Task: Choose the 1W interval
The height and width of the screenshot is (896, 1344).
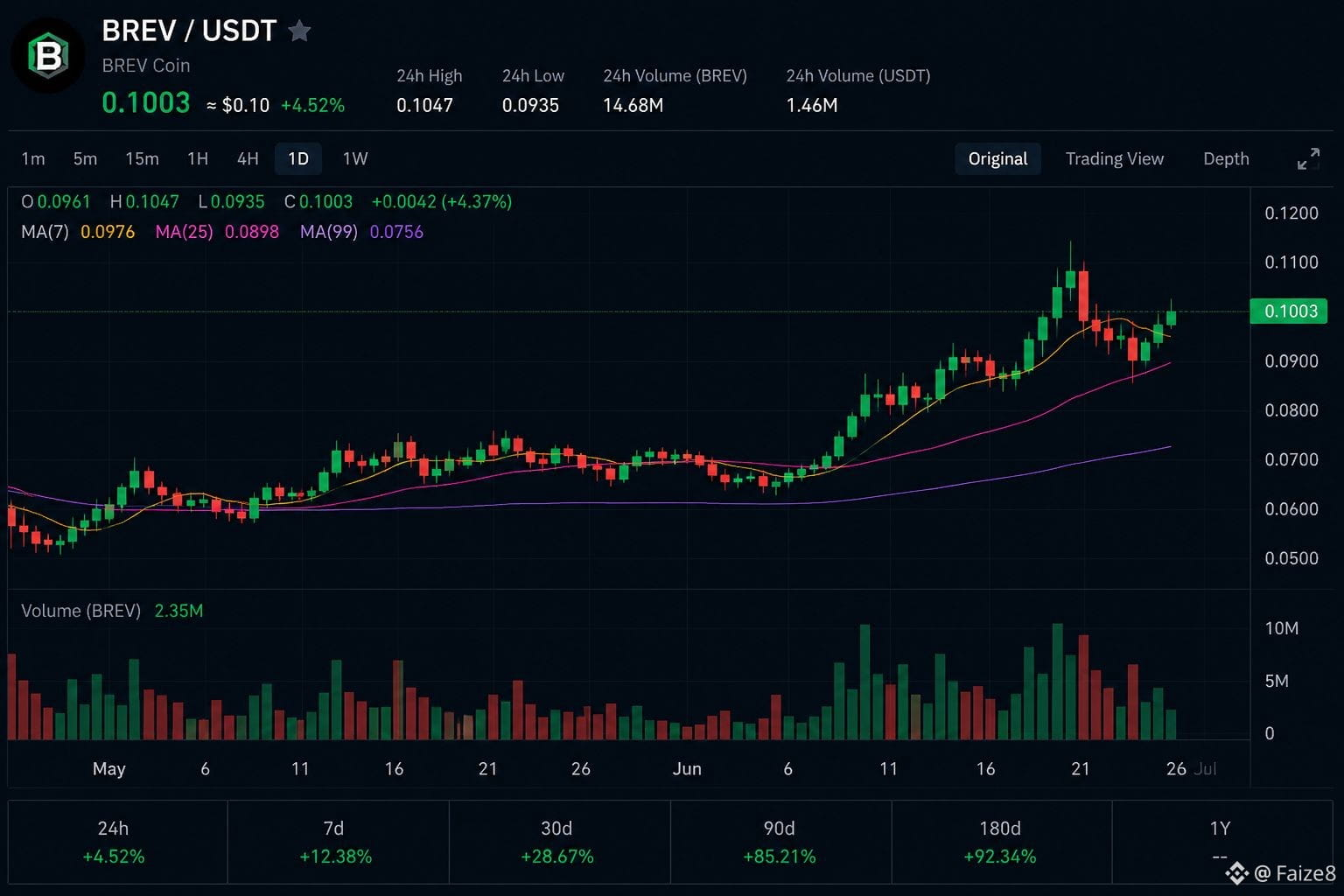Action: pos(355,158)
